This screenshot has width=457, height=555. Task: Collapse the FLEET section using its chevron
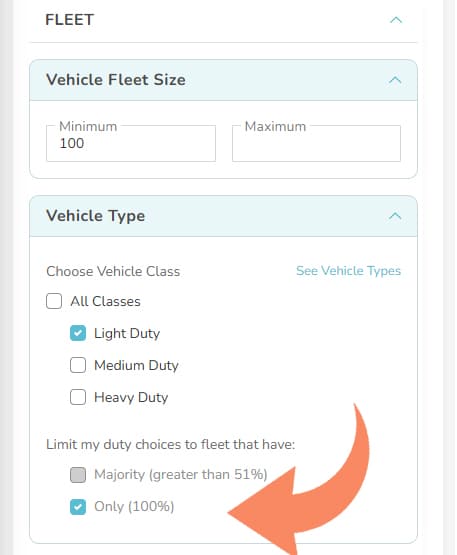[x=396, y=20]
